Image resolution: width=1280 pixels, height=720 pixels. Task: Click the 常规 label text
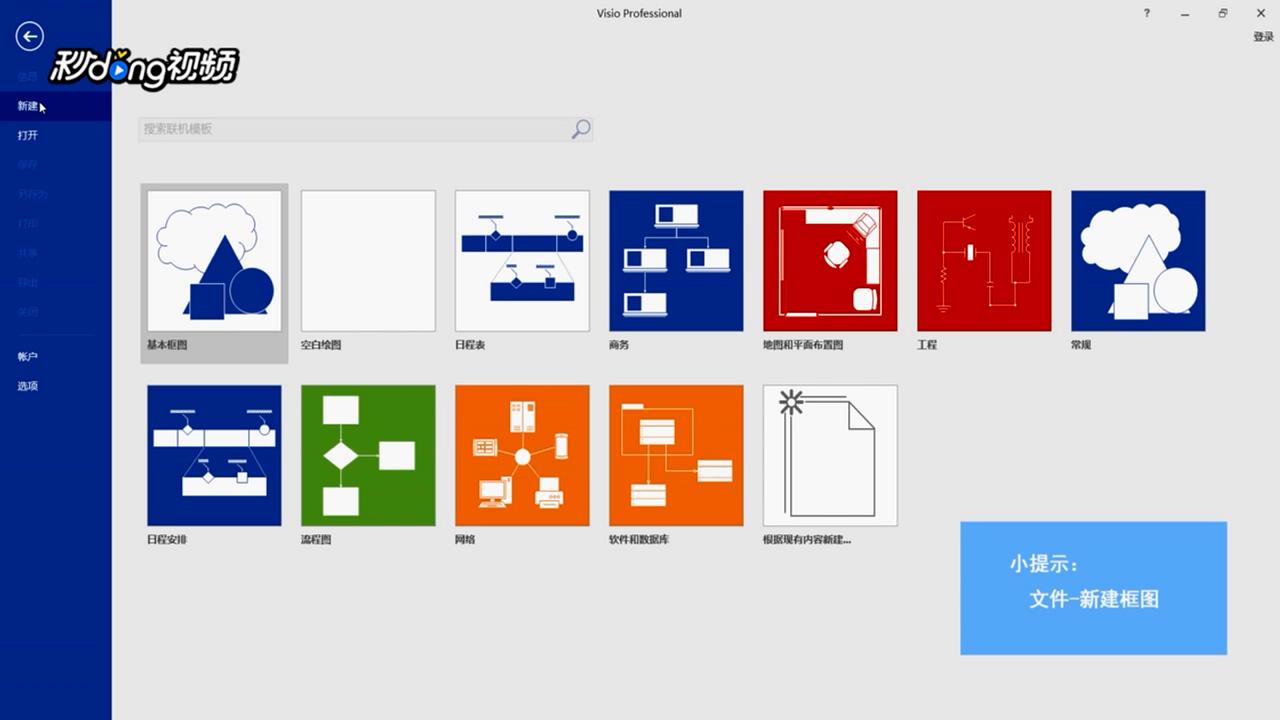coord(1081,345)
